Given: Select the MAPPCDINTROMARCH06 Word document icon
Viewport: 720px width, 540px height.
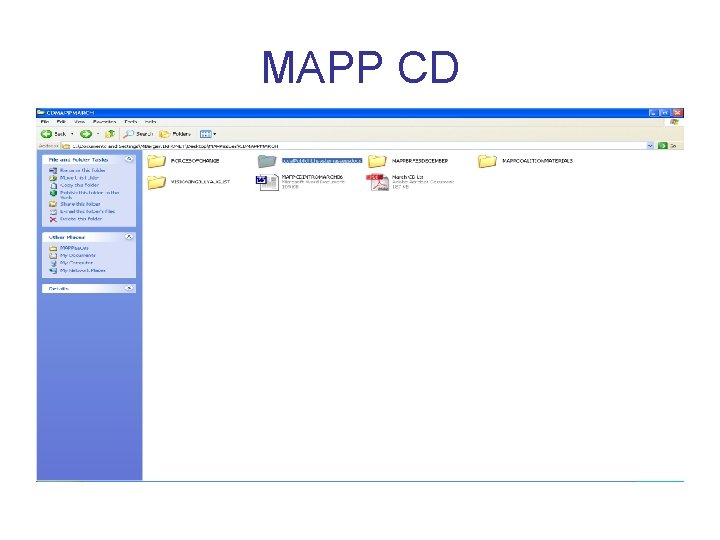Looking at the screenshot, I should click(x=267, y=182).
